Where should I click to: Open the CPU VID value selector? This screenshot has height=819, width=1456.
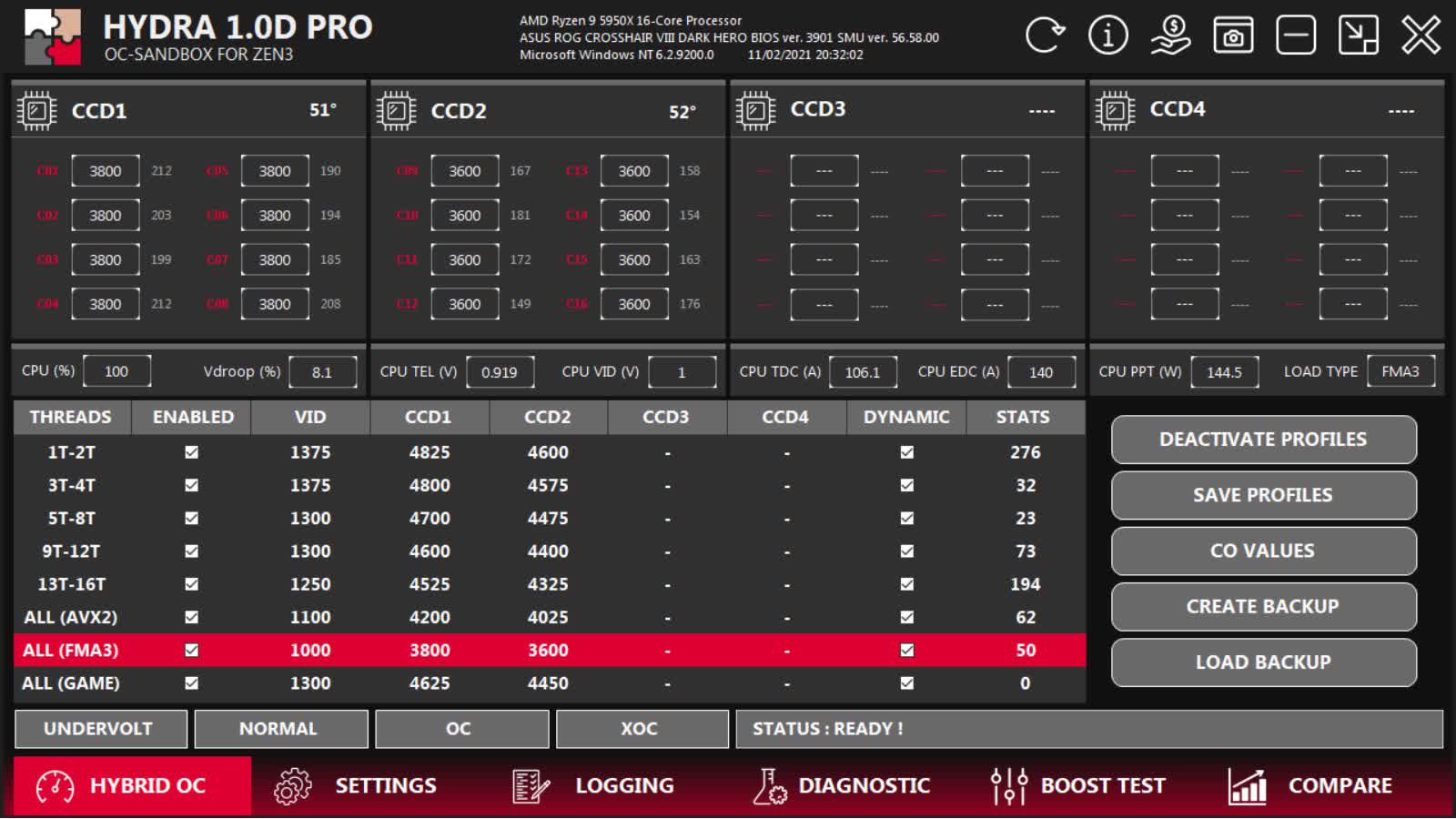[682, 371]
